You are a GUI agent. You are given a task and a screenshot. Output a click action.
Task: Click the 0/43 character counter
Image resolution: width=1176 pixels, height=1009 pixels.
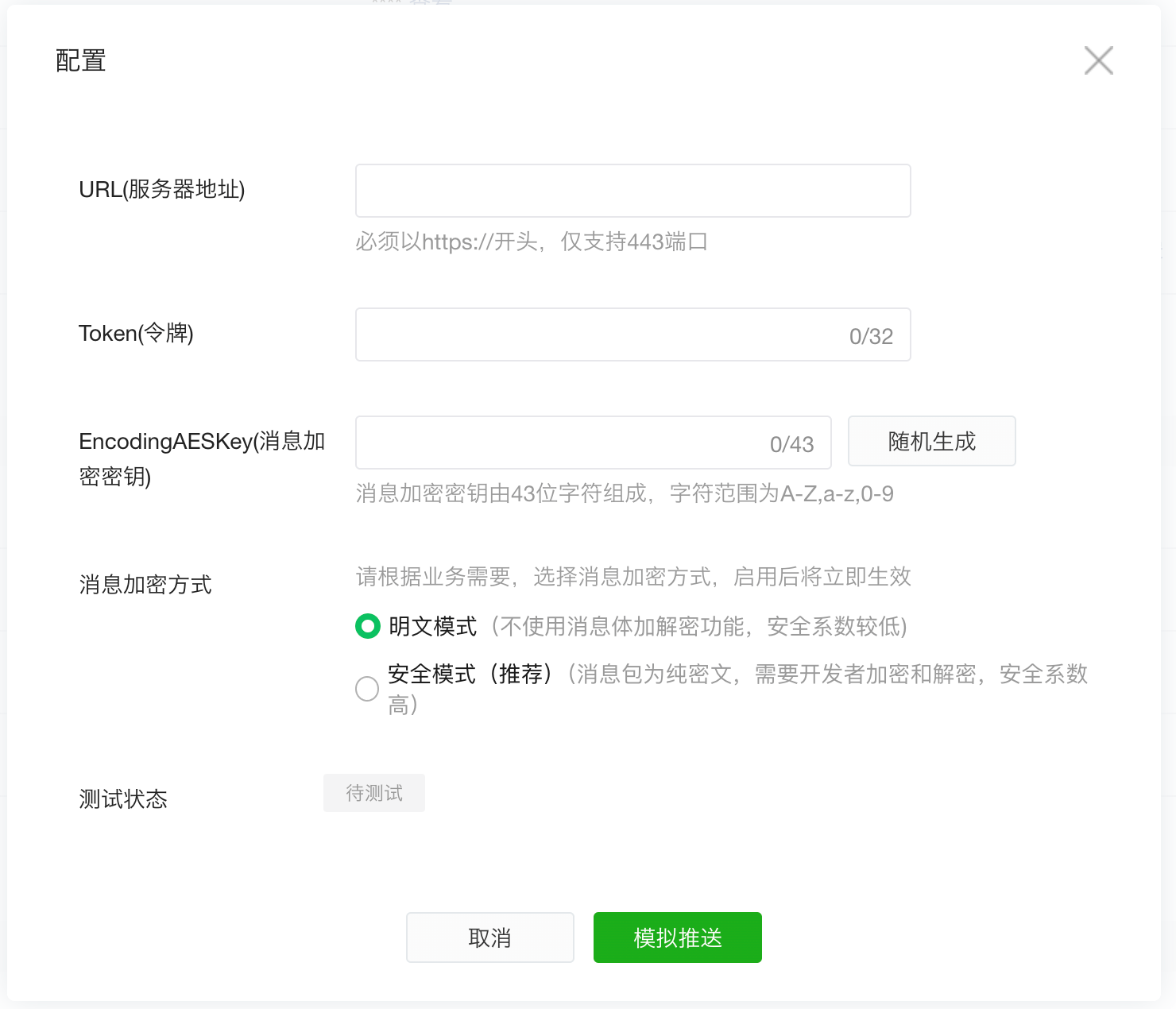[791, 444]
